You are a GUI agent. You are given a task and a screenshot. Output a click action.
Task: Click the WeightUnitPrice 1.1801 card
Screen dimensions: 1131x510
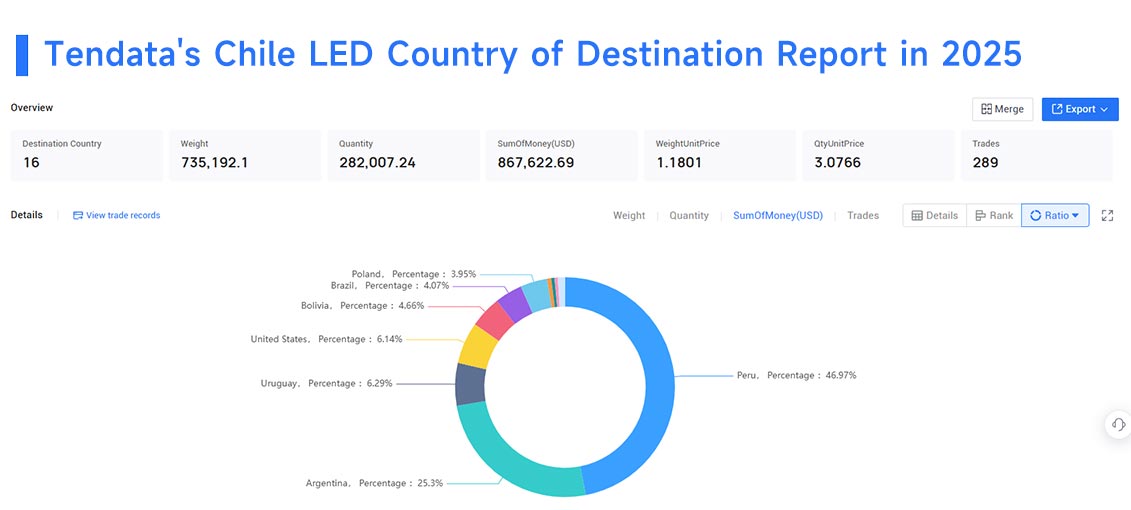720,155
